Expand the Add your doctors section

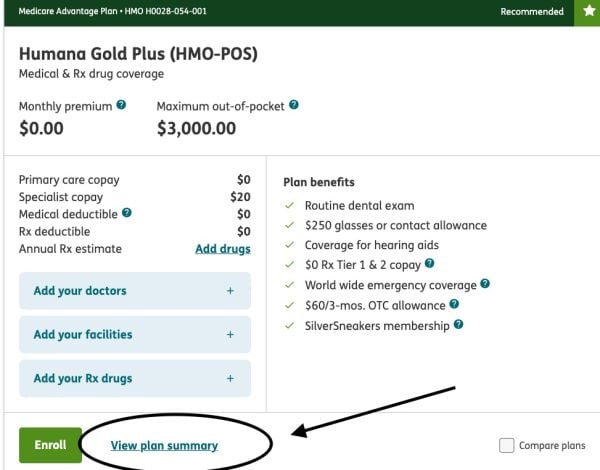tap(135, 291)
